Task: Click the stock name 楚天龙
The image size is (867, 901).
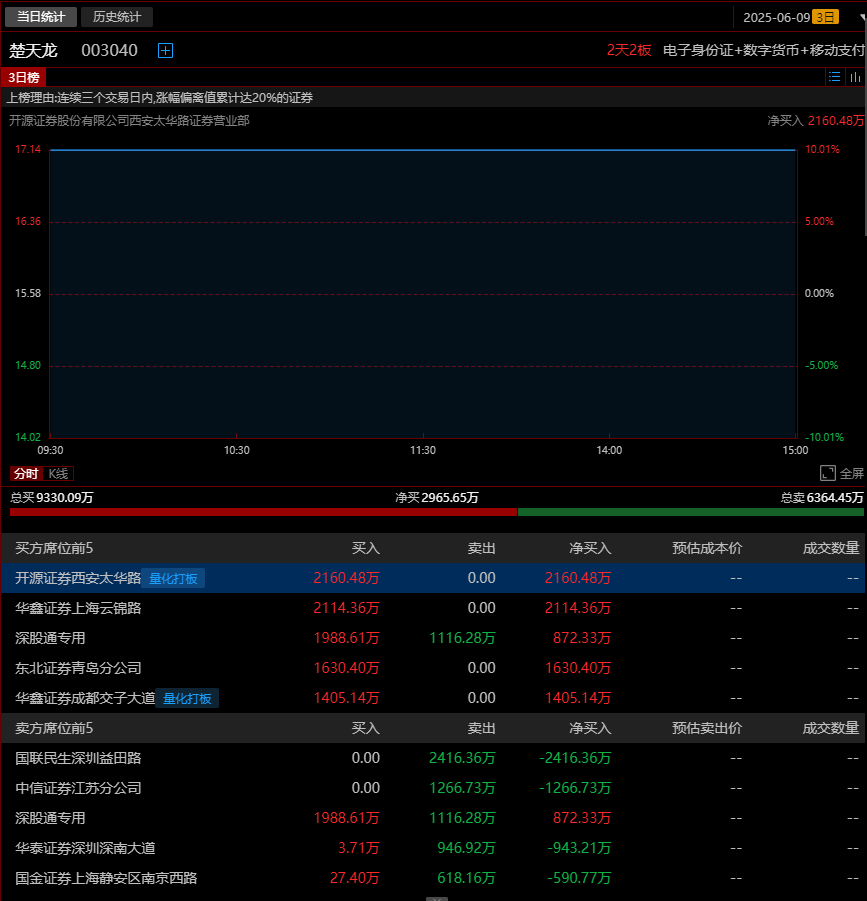Action: (33, 51)
